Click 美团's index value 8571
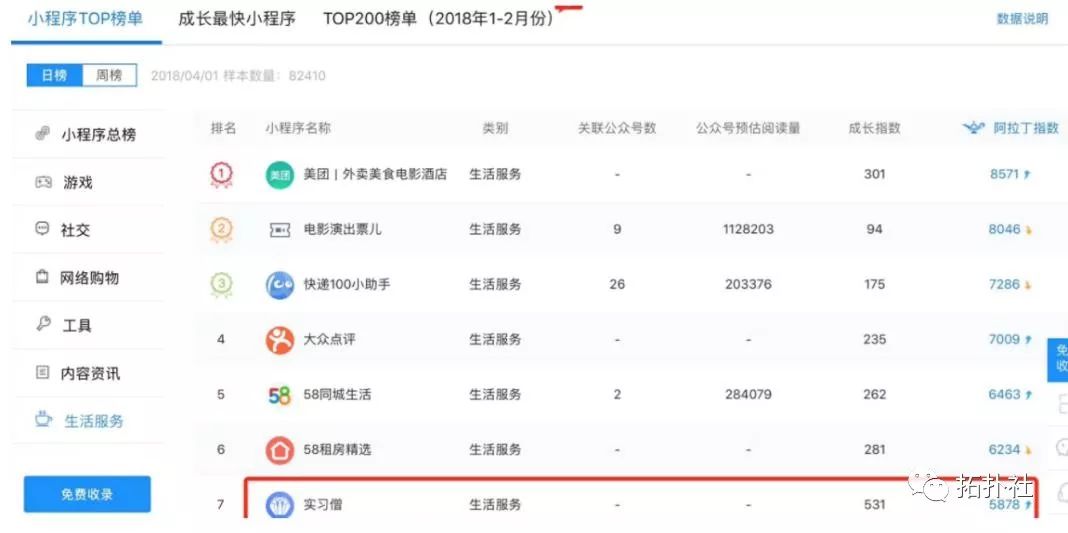This screenshot has width=1068, height=533. point(1005,174)
